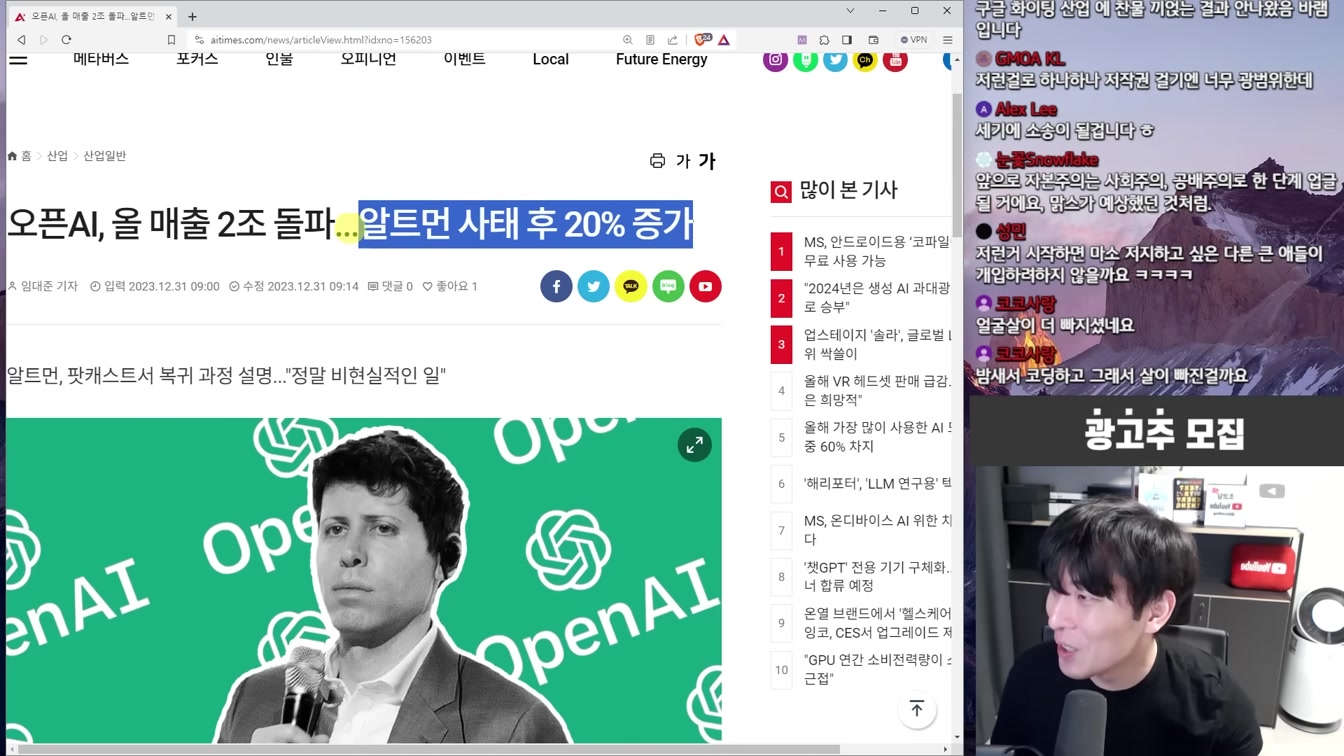Open the zoom magnifier icon in address bar

[627, 40]
